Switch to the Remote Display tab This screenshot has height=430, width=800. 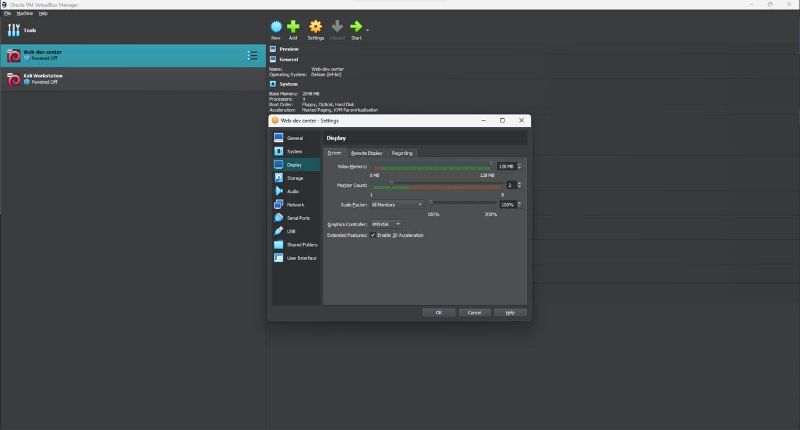[x=366, y=153]
